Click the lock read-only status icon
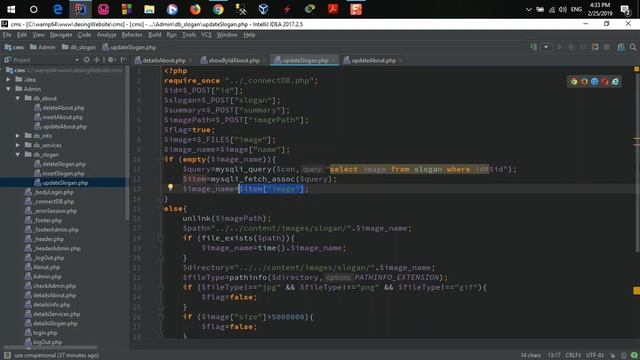640x360 pixels. click(x=613, y=356)
